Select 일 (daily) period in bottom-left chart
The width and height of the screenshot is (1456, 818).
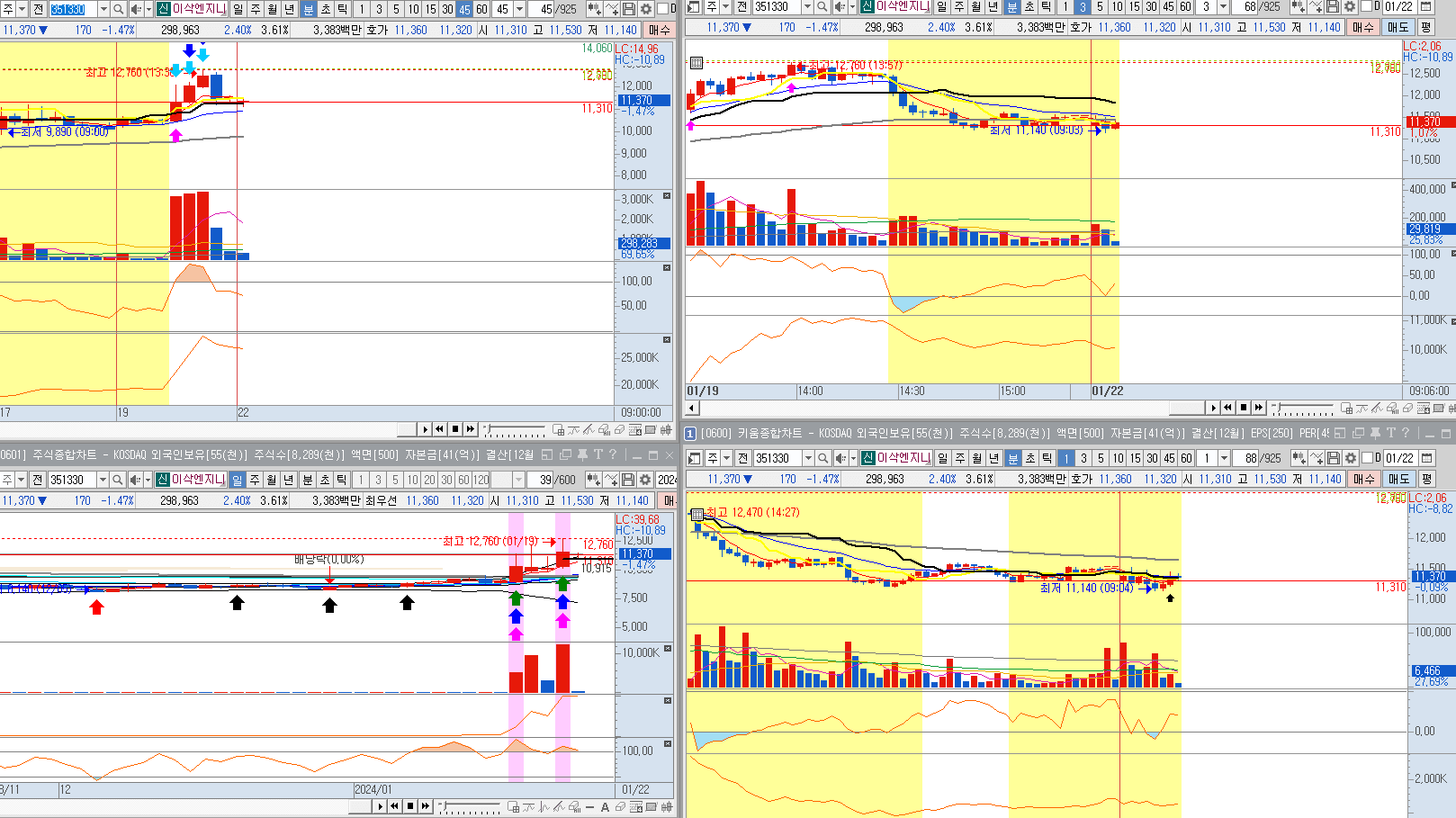point(237,480)
